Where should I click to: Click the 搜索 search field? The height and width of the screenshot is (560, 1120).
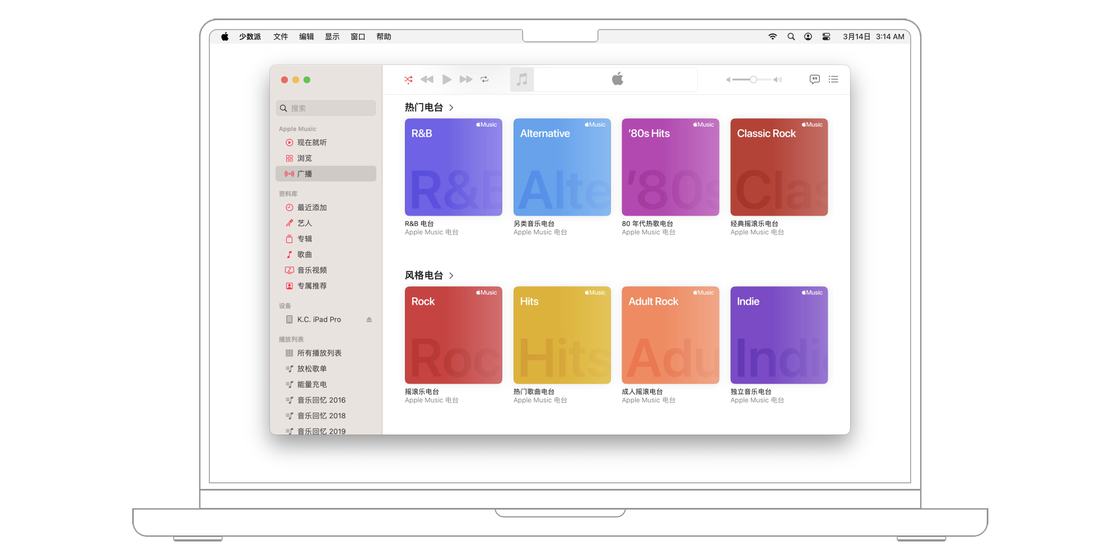click(x=326, y=108)
